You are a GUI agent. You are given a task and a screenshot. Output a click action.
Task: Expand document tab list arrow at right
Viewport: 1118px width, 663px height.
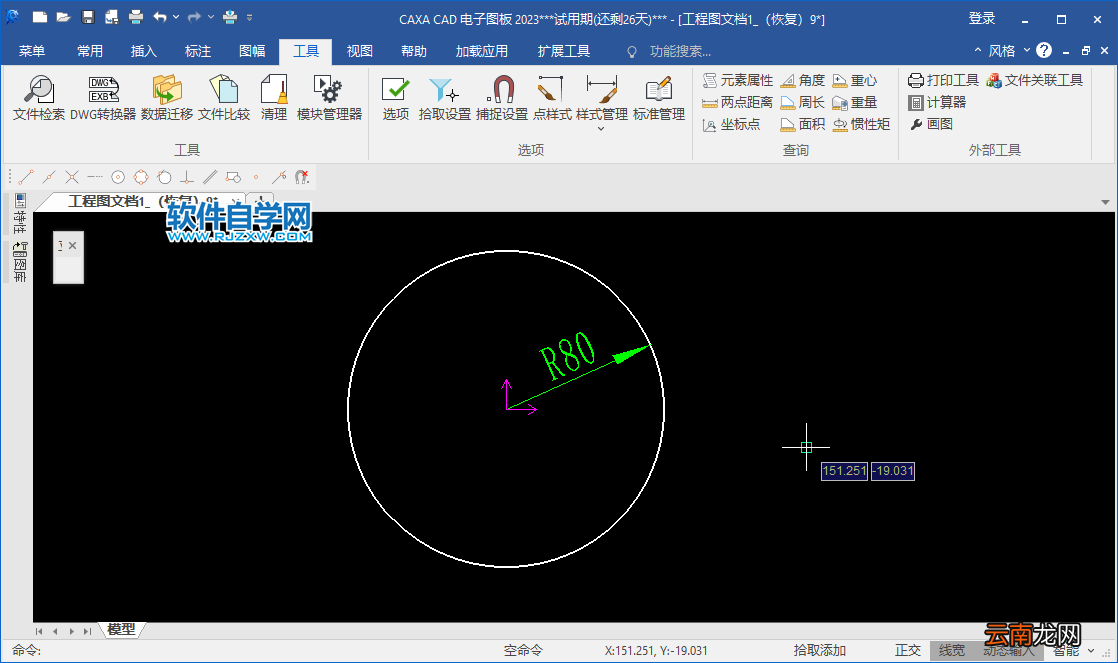(x=1105, y=202)
